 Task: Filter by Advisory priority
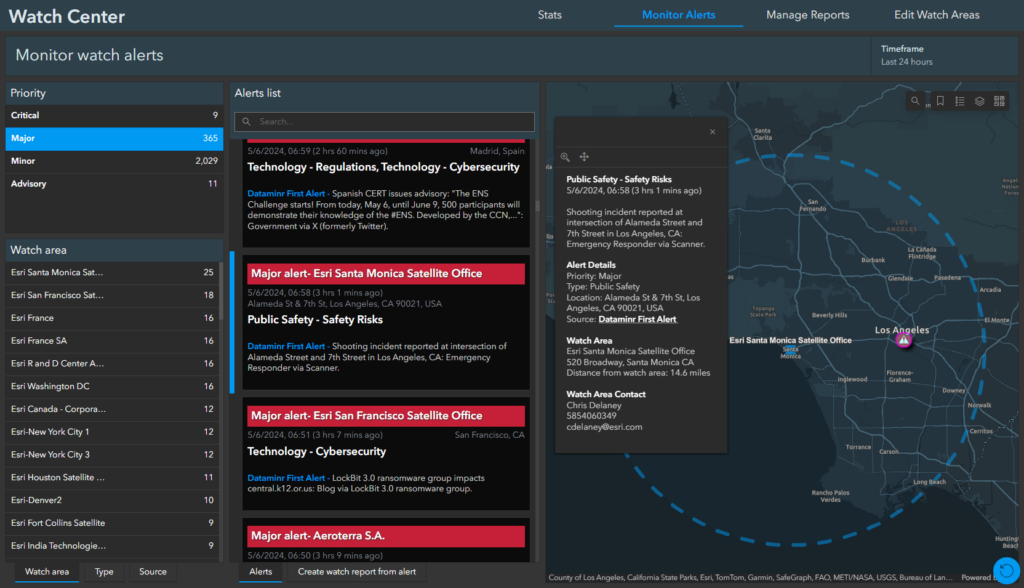[114, 184]
